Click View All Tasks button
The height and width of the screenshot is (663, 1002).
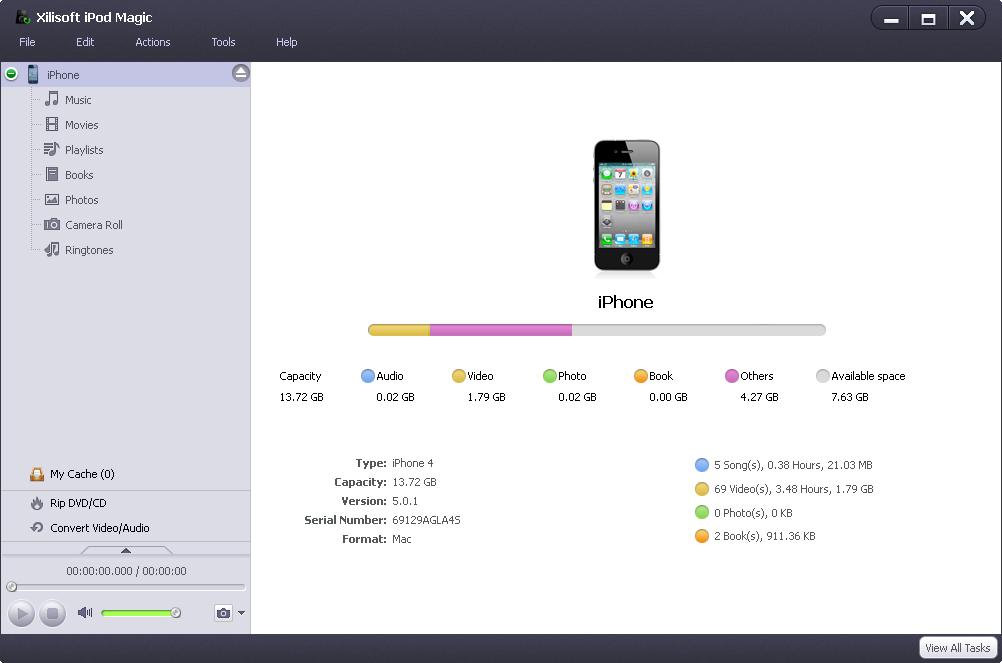(x=957, y=648)
